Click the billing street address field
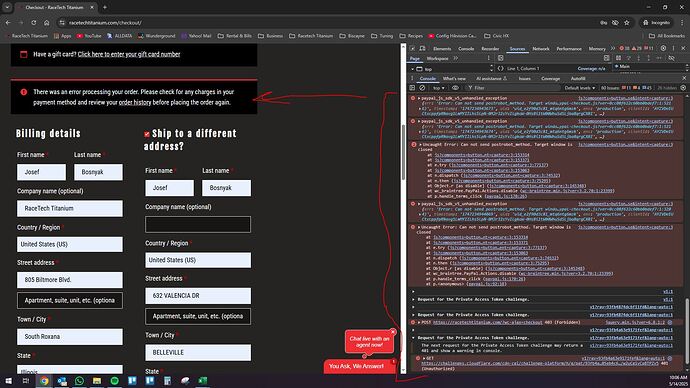Screen dimensions: 690x388 (x=70, y=280)
